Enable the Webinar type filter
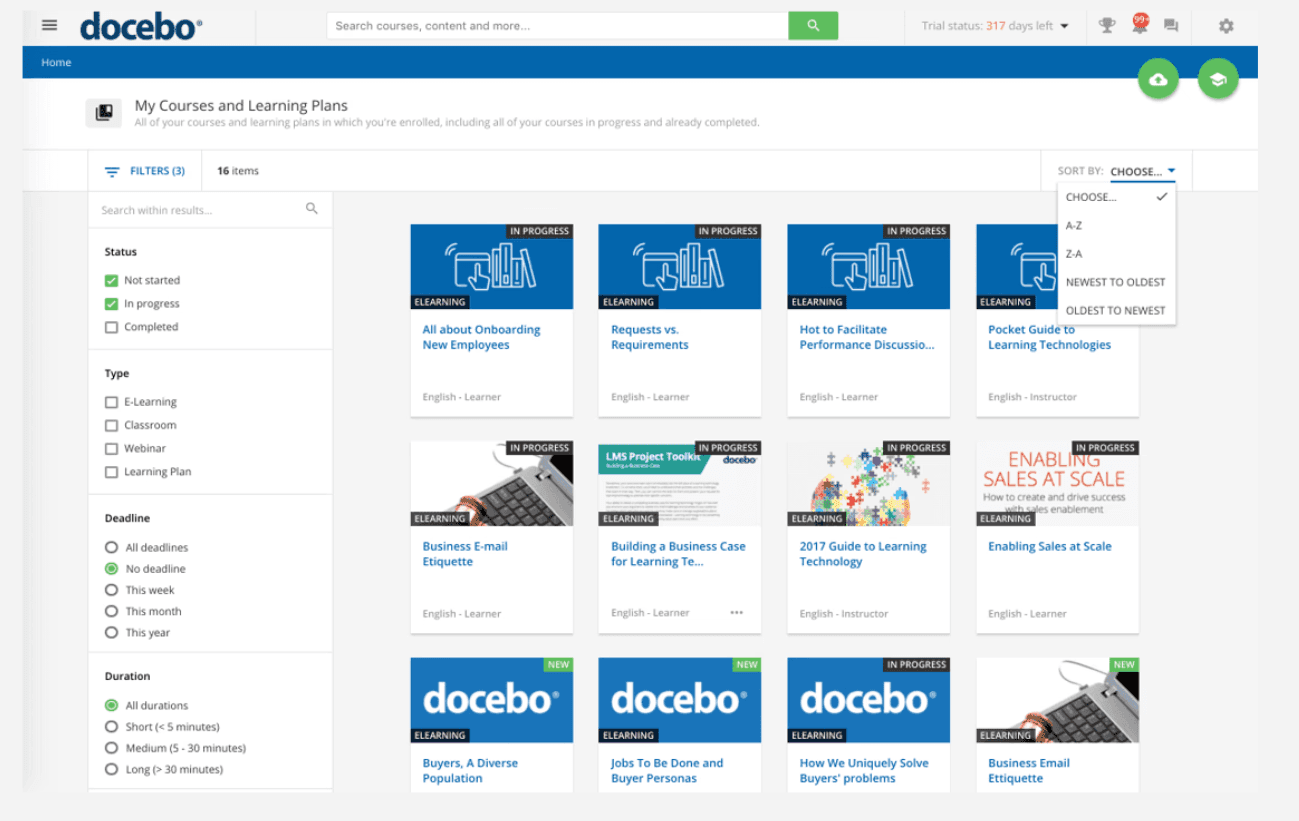Viewport: 1299px width, 821px height. [111, 448]
